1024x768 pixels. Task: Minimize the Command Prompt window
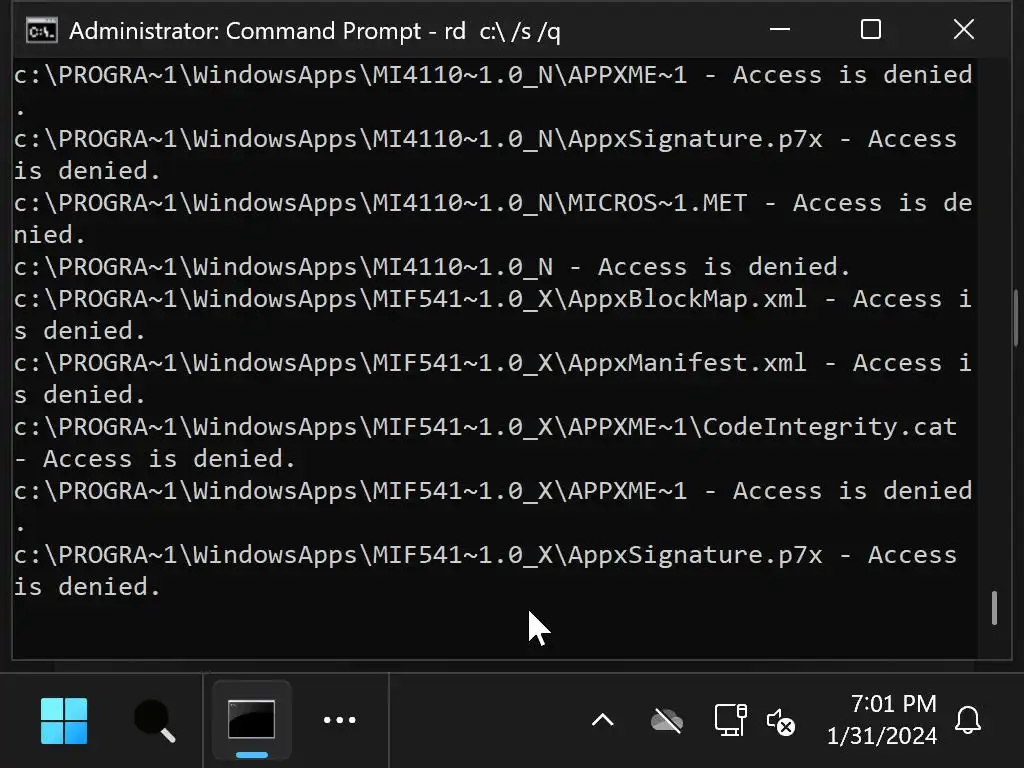tap(778, 30)
